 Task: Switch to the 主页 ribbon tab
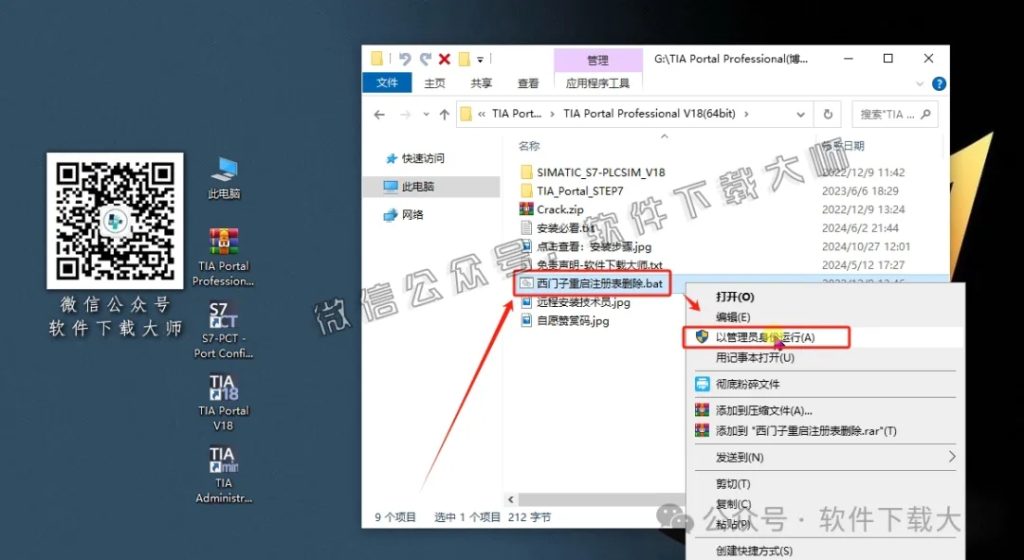(434, 84)
